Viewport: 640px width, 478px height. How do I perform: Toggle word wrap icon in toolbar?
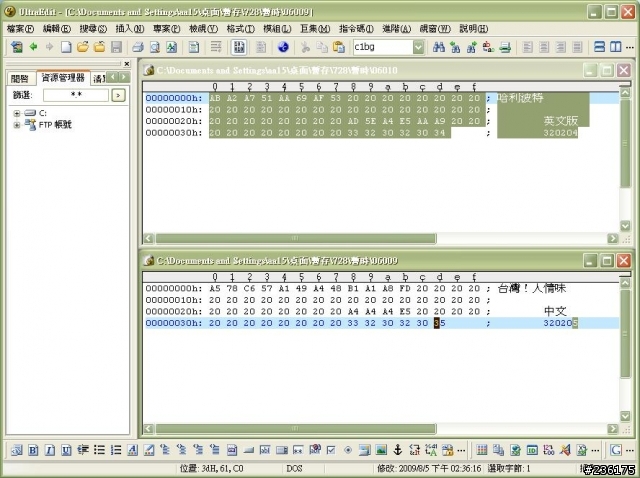coord(216,47)
